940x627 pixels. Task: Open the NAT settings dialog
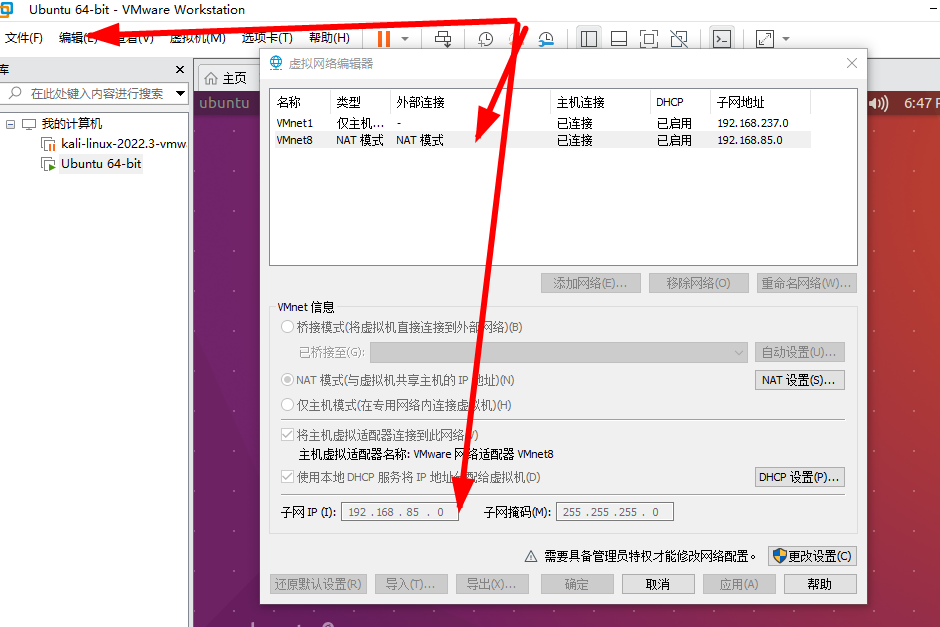click(799, 380)
